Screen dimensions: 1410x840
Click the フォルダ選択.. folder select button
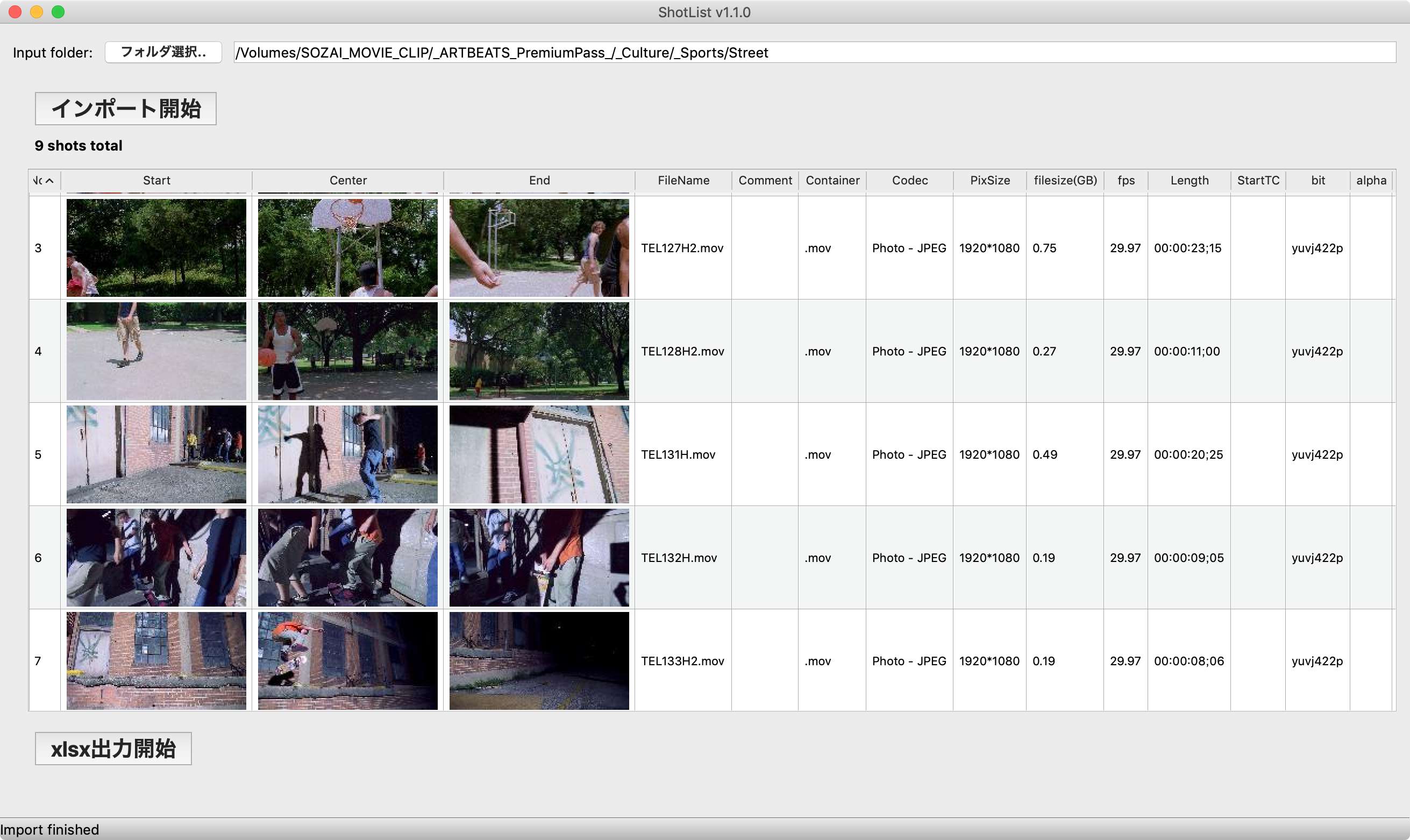pos(163,52)
